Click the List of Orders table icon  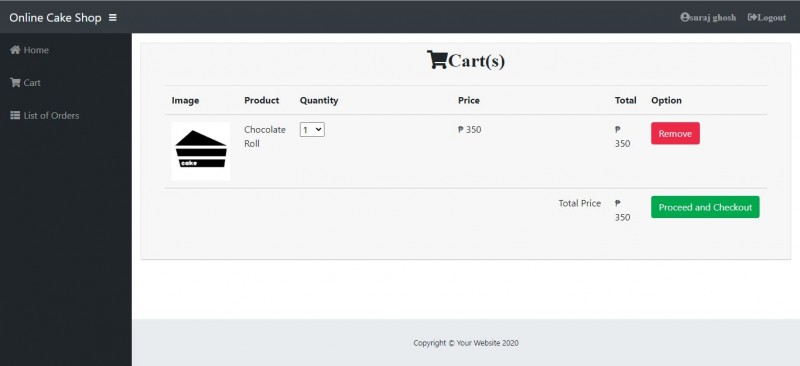pos(15,115)
